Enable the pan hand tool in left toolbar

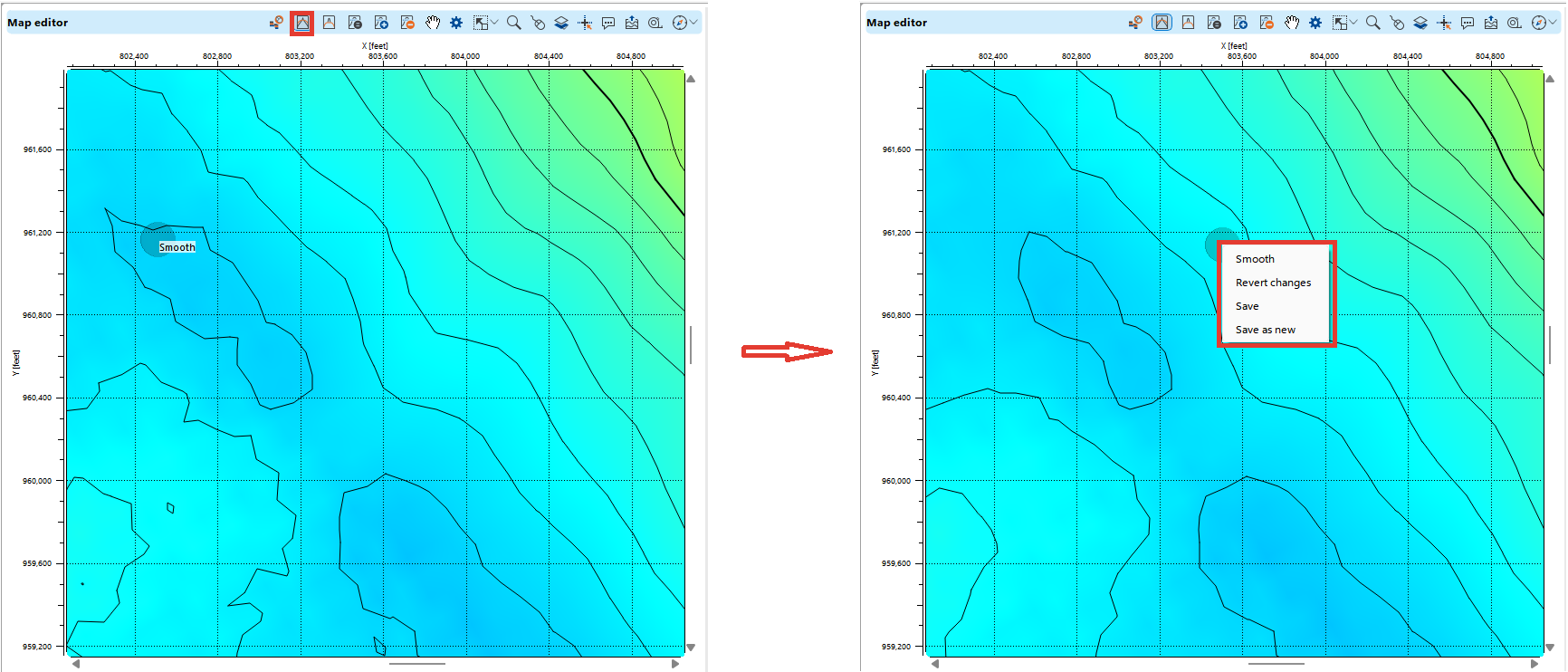pos(433,23)
